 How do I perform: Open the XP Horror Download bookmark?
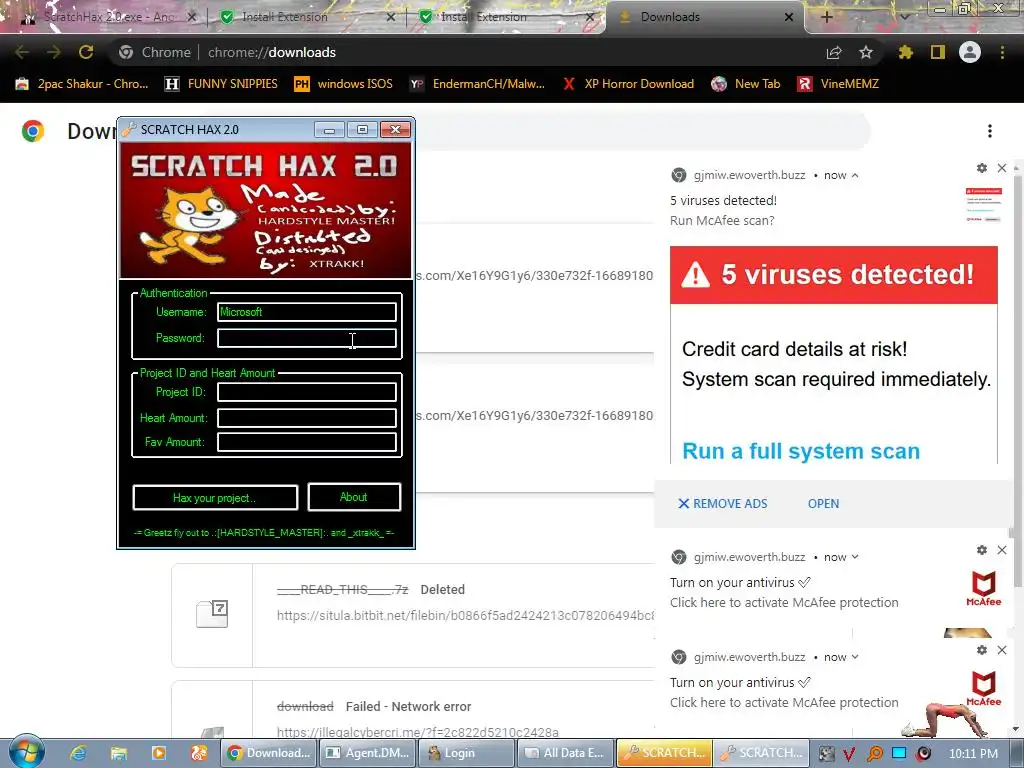tap(628, 84)
